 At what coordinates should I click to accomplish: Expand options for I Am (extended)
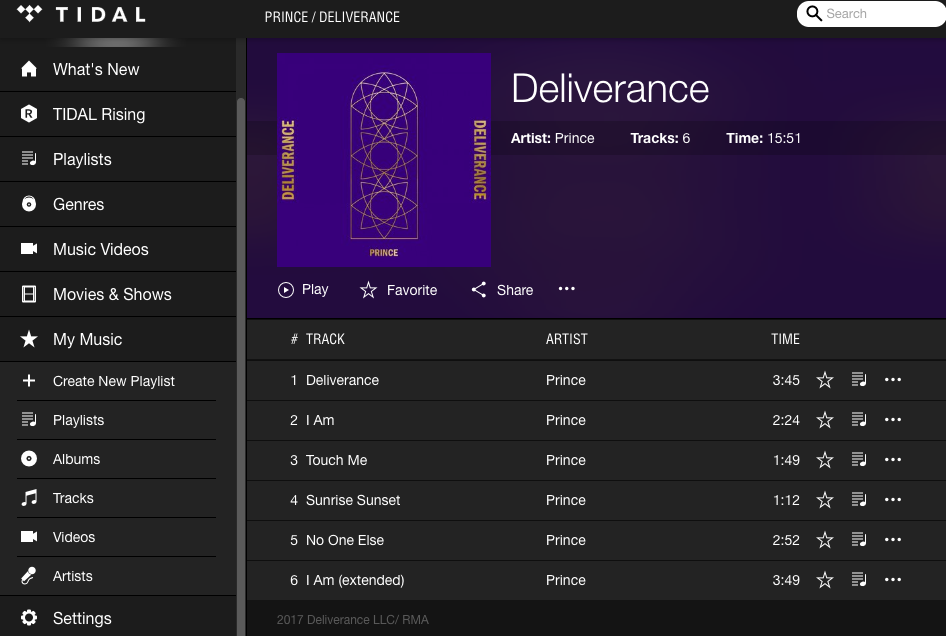click(x=893, y=580)
